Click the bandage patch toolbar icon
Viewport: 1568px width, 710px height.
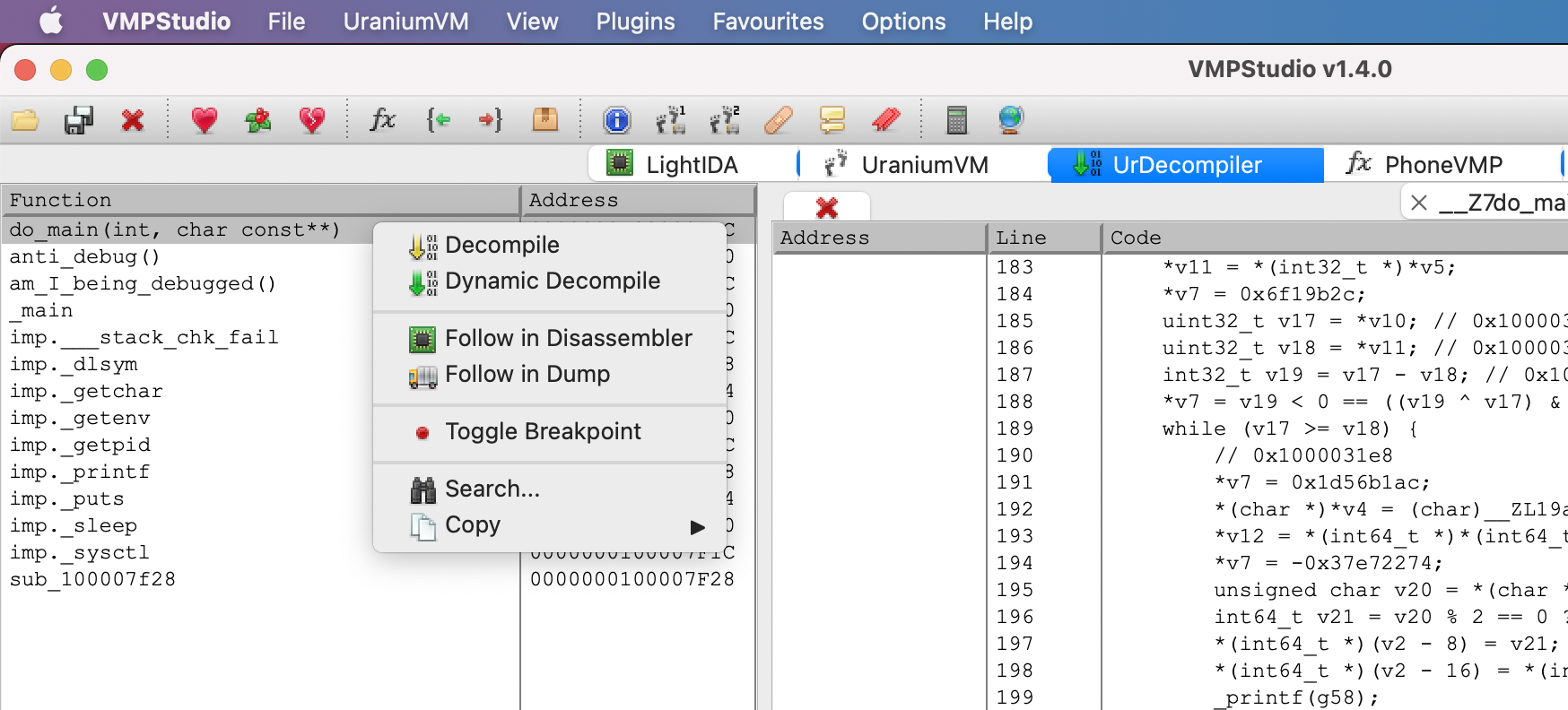click(779, 119)
